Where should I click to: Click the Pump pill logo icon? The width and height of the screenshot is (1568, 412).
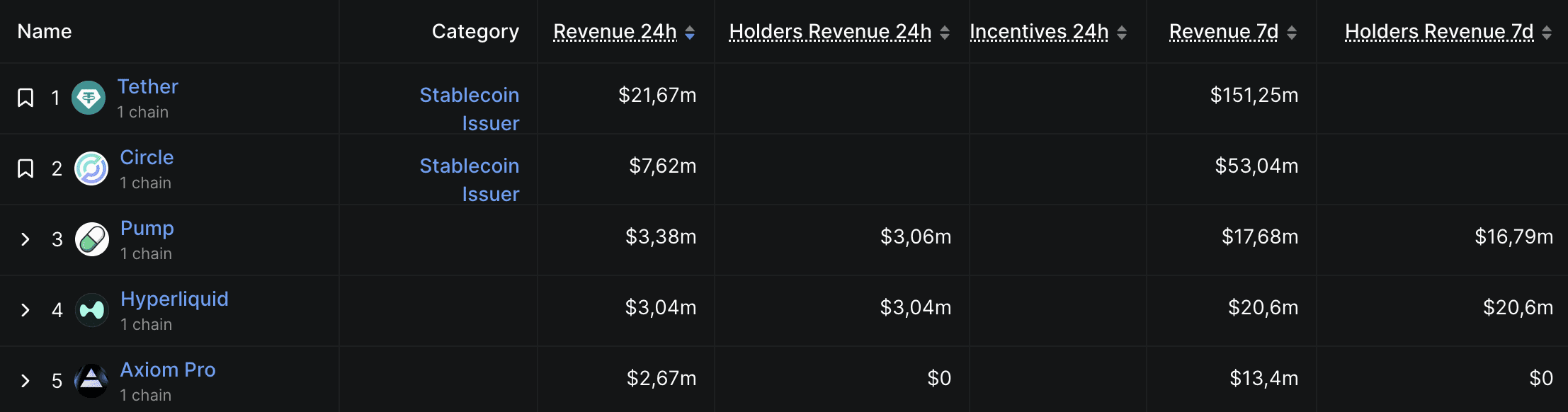point(92,239)
